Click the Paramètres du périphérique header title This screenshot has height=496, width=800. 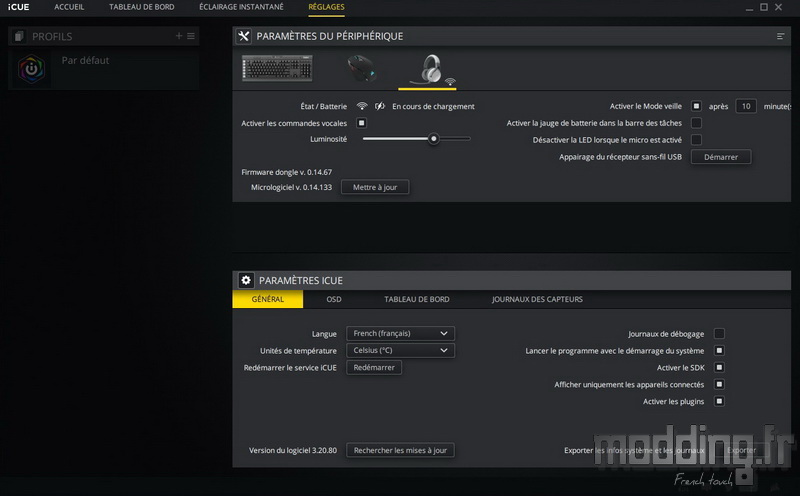pos(330,36)
